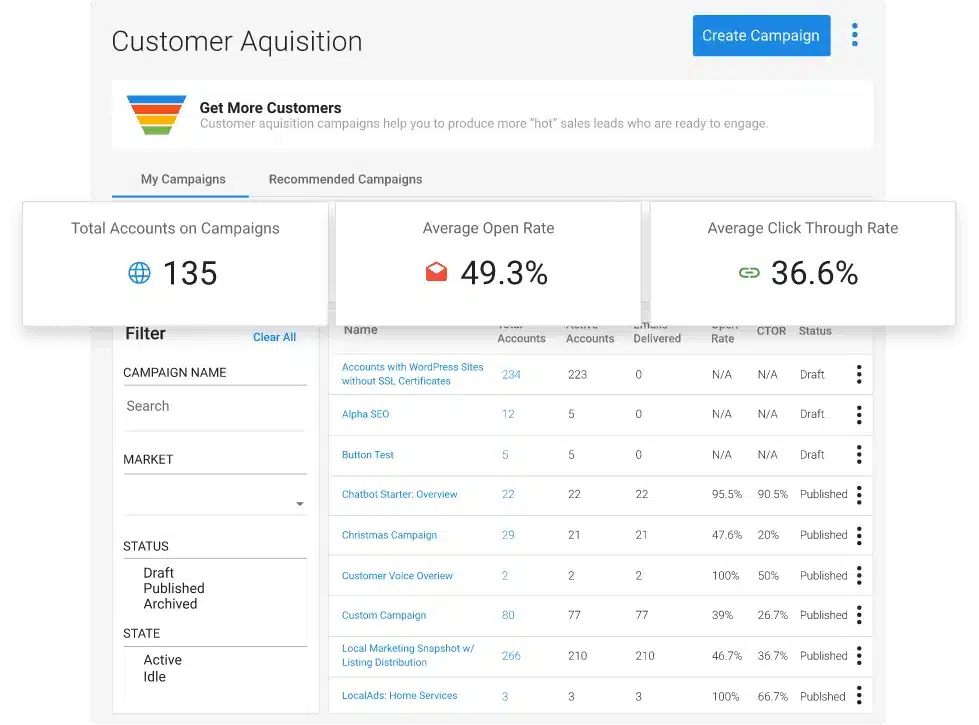This screenshot has height=725, width=979.
Task: Click the green link click-through icon
Action: click(x=749, y=273)
